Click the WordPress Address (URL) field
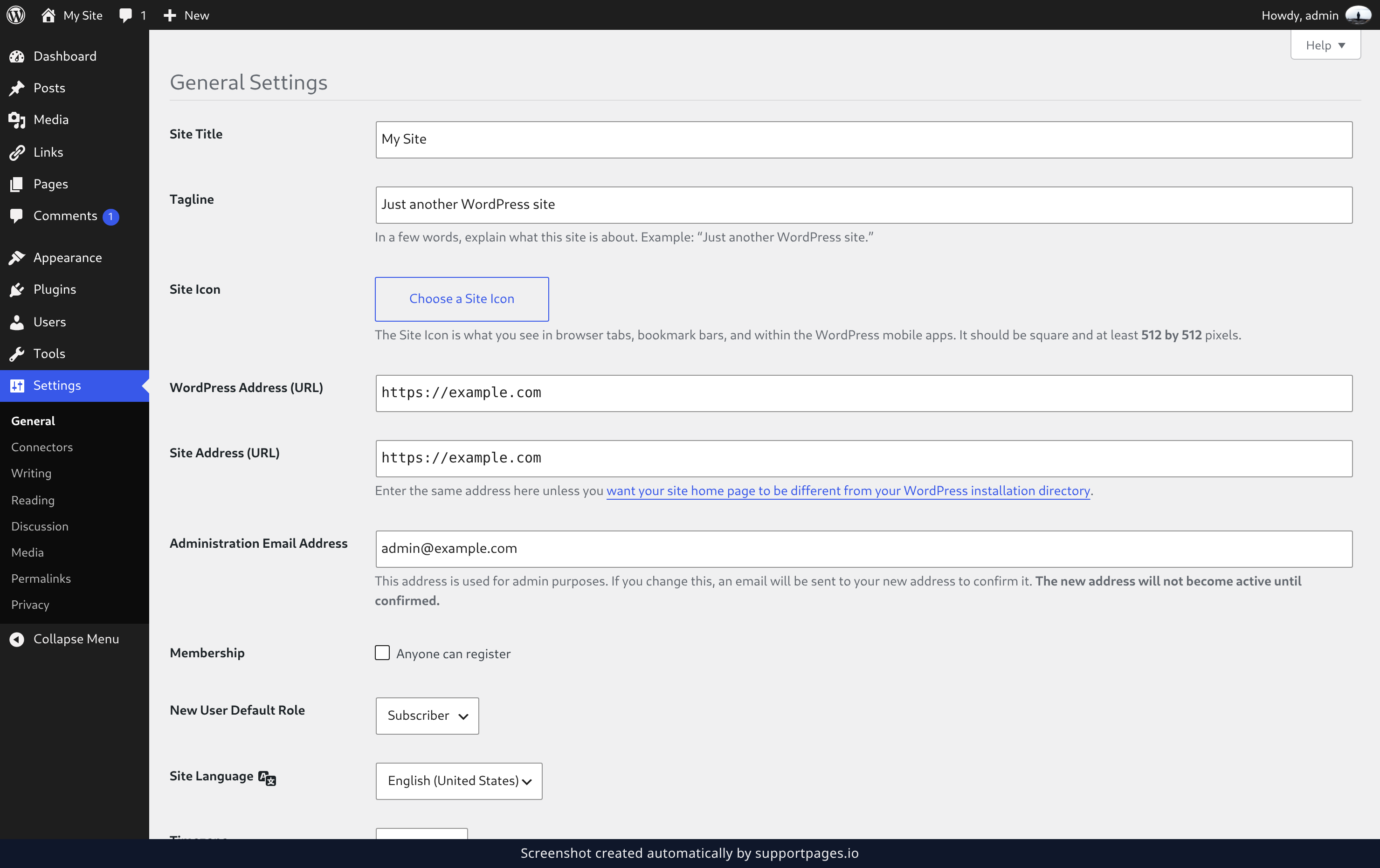Image resolution: width=1380 pixels, height=868 pixels. pyautogui.click(x=863, y=393)
